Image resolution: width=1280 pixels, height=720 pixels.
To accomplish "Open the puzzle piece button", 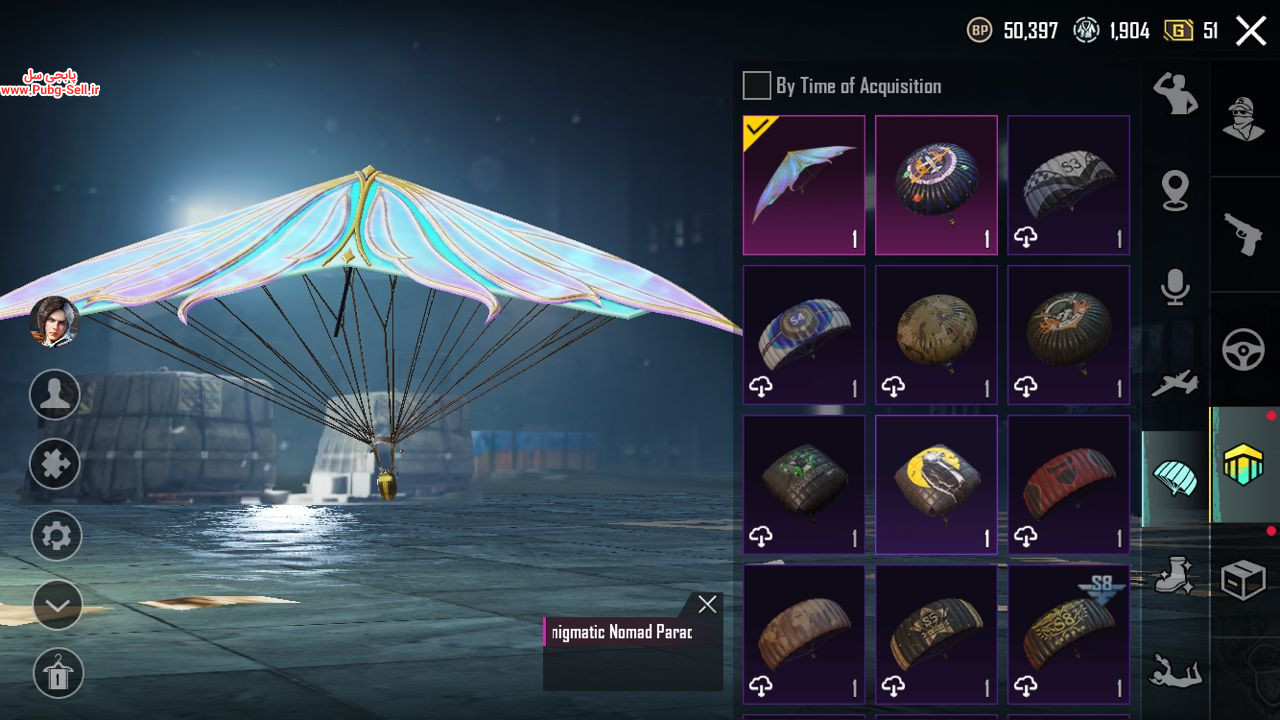I will click(x=56, y=464).
